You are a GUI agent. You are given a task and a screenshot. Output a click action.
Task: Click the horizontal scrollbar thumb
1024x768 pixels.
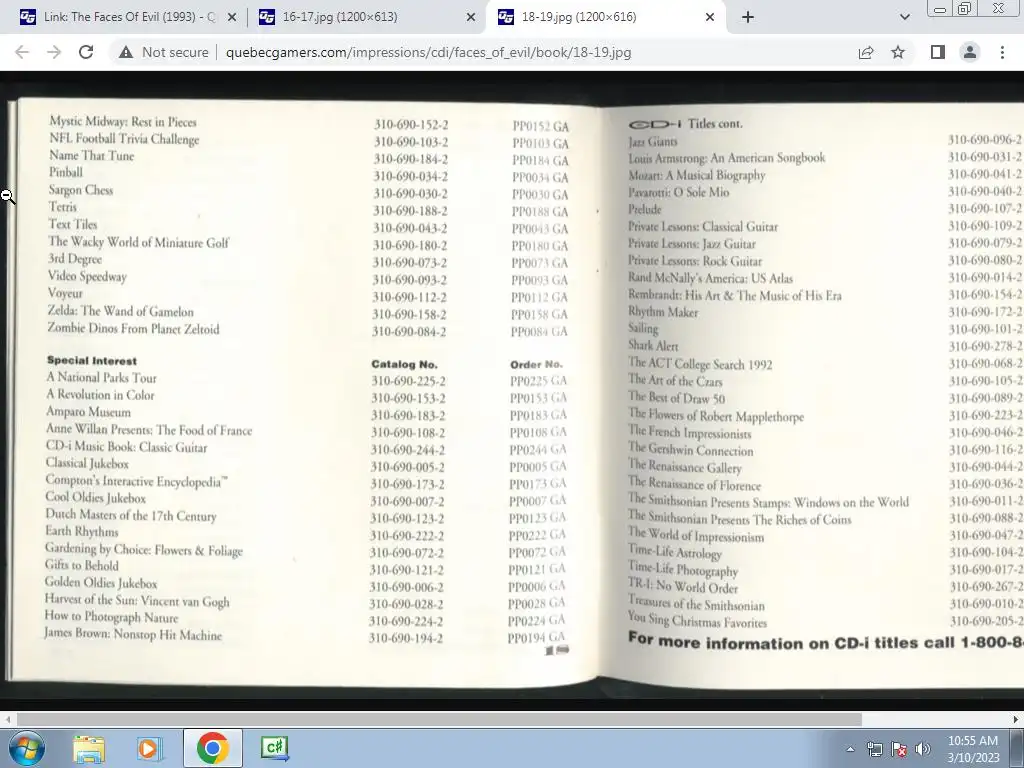439,720
